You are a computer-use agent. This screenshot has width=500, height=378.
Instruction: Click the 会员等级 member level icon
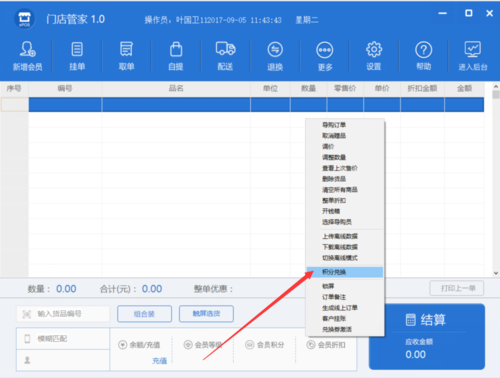click(x=188, y=344)
